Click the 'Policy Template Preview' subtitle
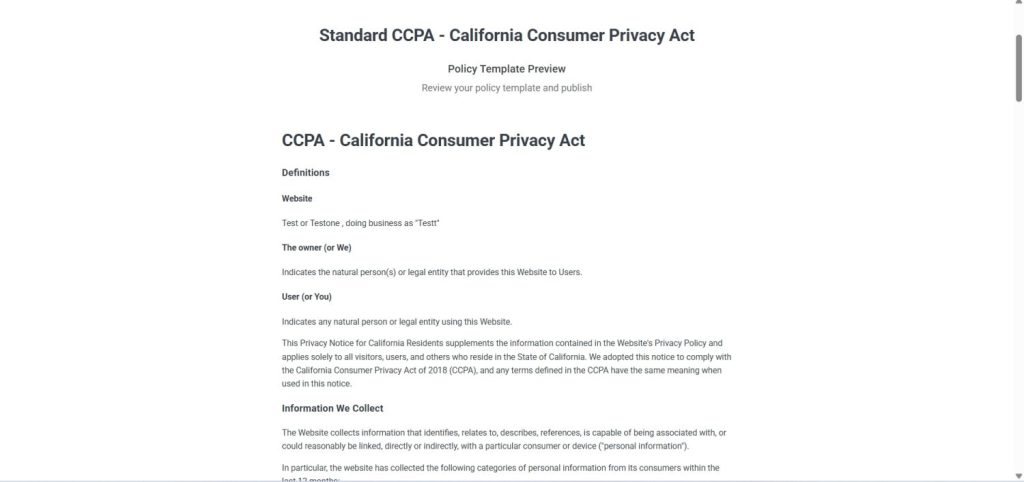Image resolution: width=1024 pixels, height=482 pixels. point(507,69)
